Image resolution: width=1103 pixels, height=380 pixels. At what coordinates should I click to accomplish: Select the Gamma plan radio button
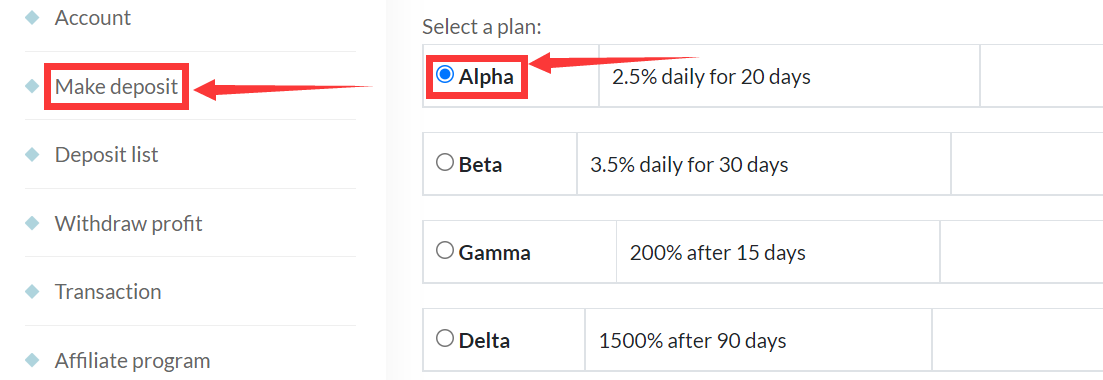pos(445,250)
